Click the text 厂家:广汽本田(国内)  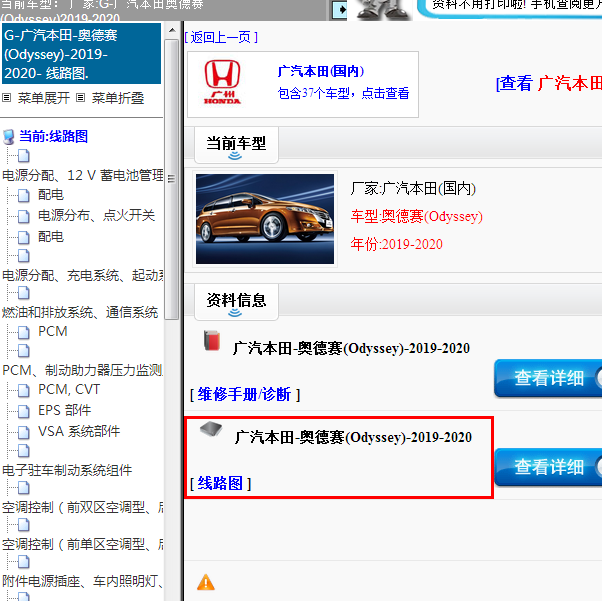[x=413, y=189]
